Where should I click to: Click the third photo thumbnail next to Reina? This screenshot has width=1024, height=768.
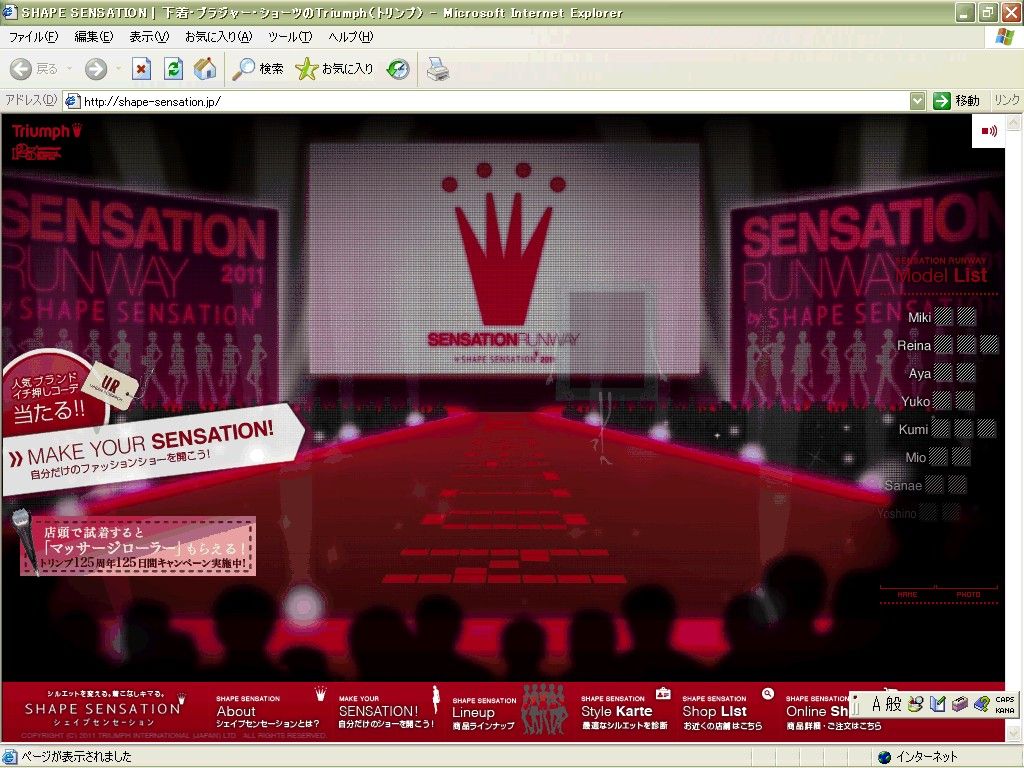click(x=989, y=344)
